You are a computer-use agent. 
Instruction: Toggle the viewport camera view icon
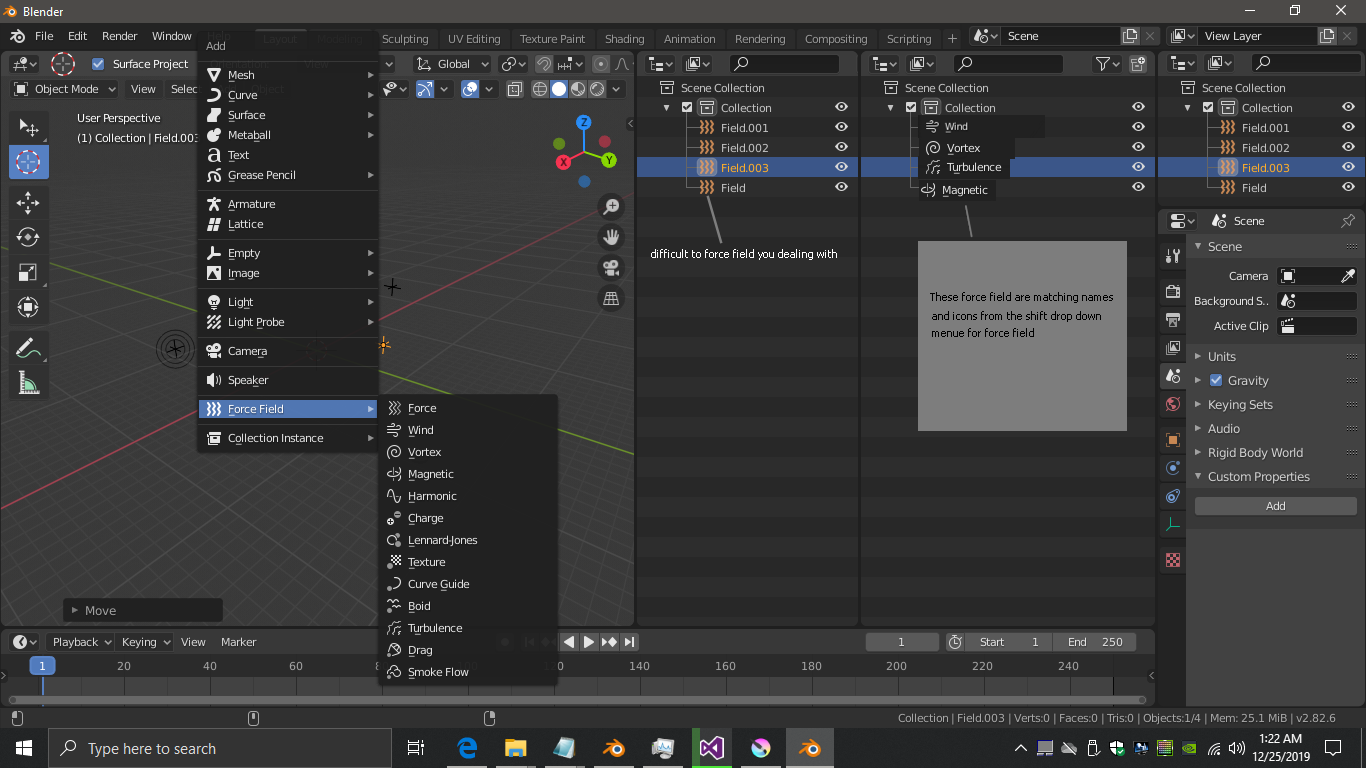(x=610, y=268)
